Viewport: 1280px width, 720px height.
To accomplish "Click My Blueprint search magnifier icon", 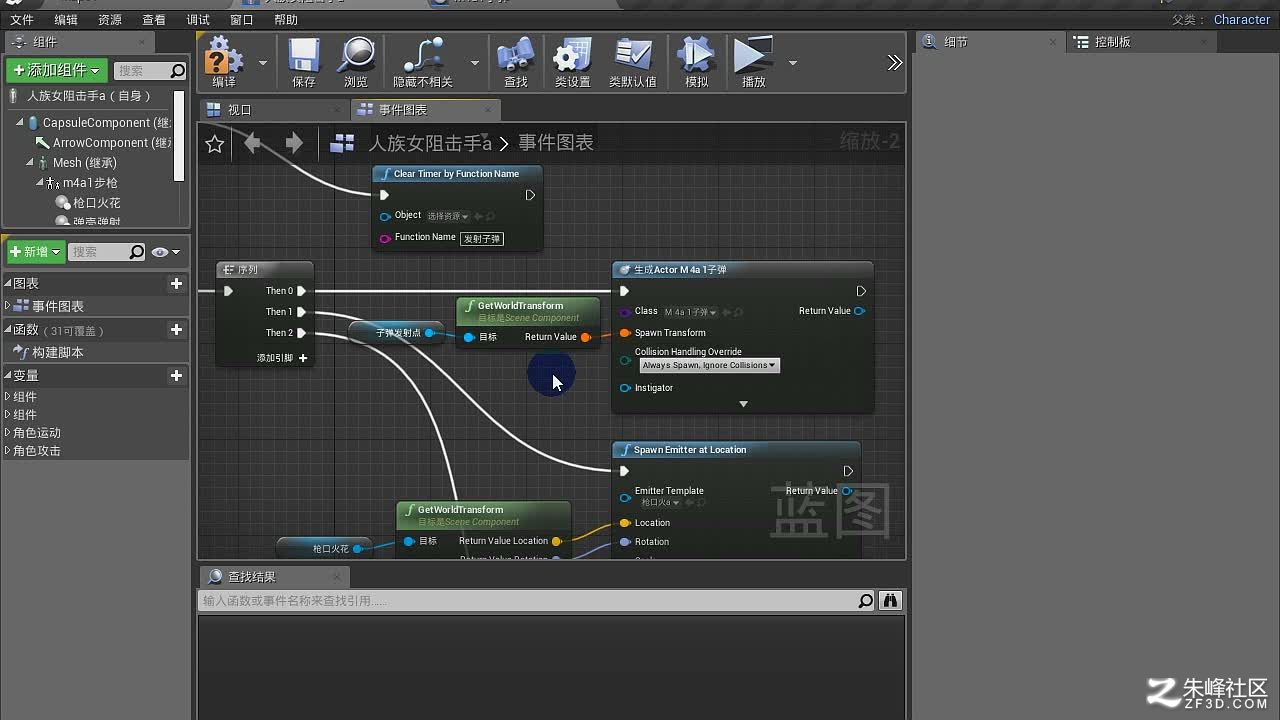I will [137, 252].
